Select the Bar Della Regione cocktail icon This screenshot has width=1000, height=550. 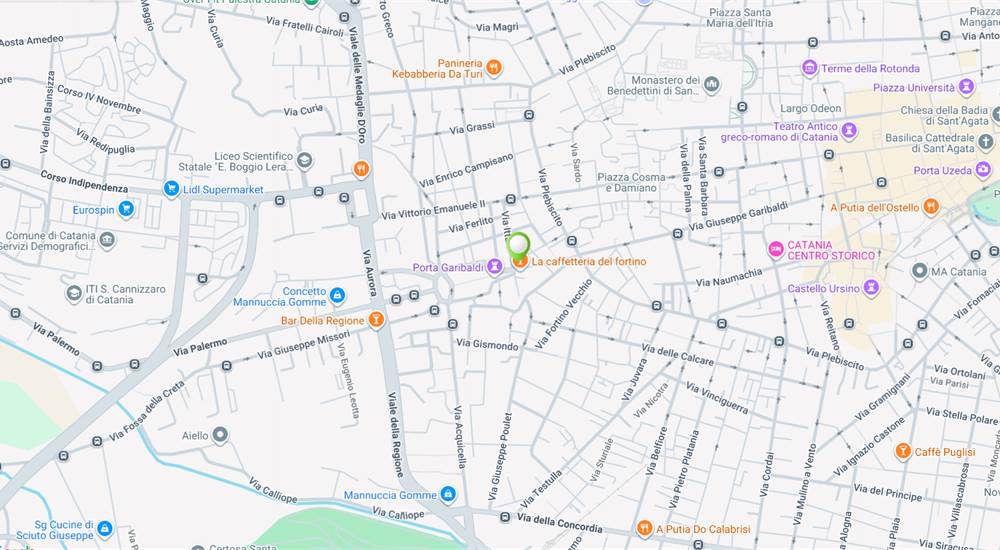pyautogui.click(x=376, y=320)
